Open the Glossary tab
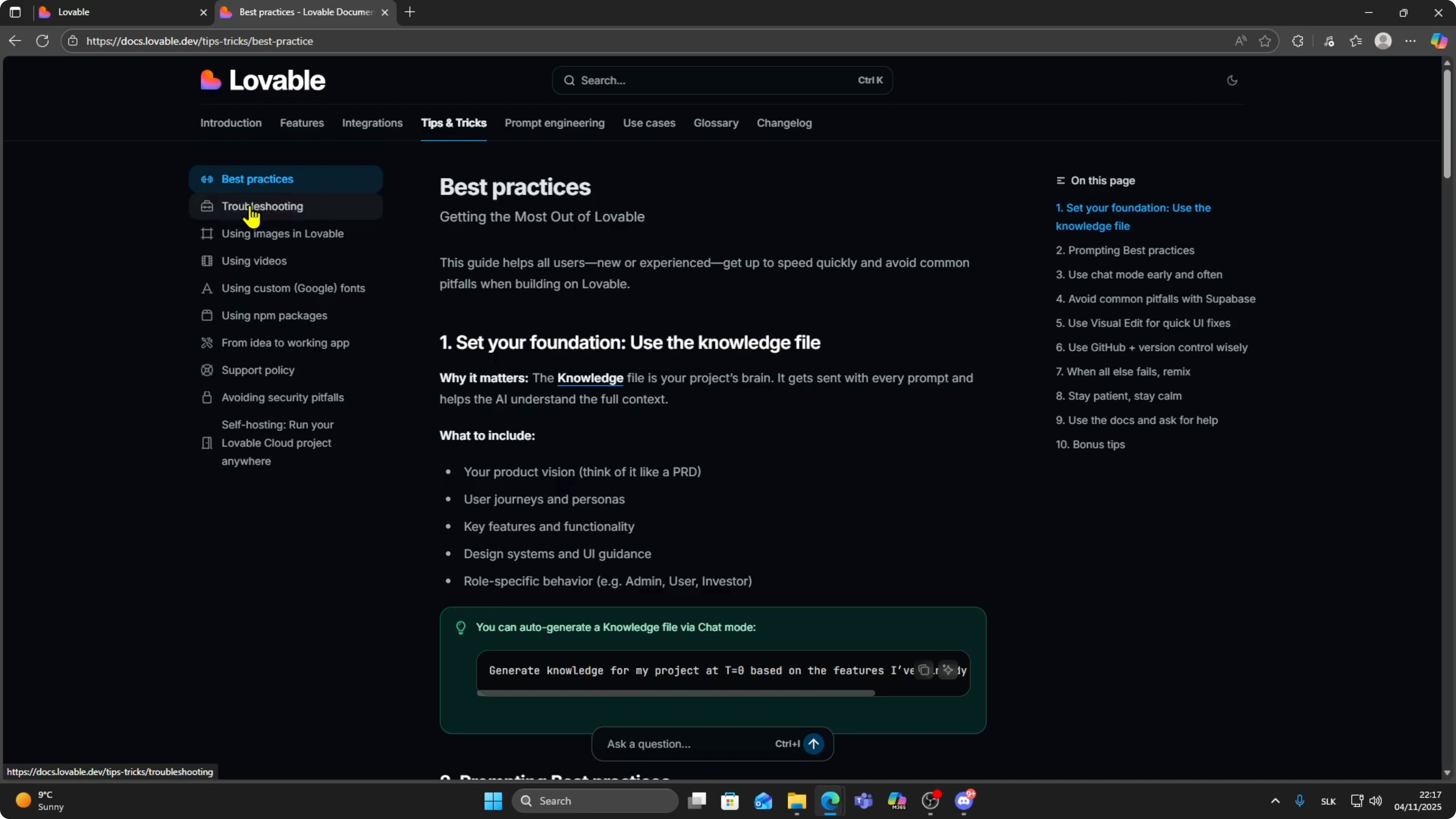This screenshot has height=819, width=1456. point(716,123)
